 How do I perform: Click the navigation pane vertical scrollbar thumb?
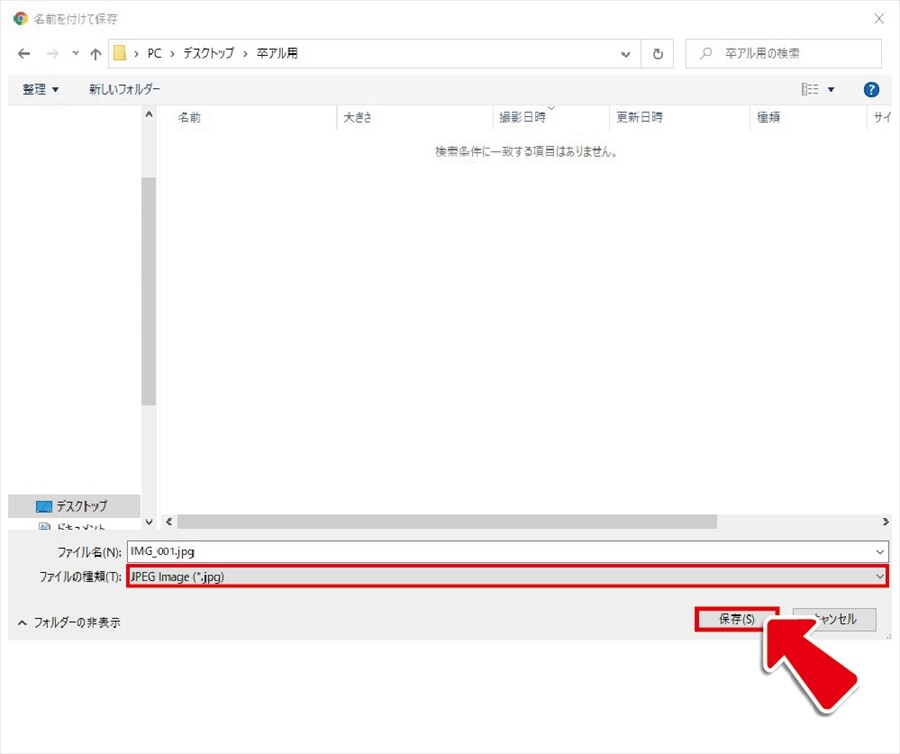click(149, 292)
